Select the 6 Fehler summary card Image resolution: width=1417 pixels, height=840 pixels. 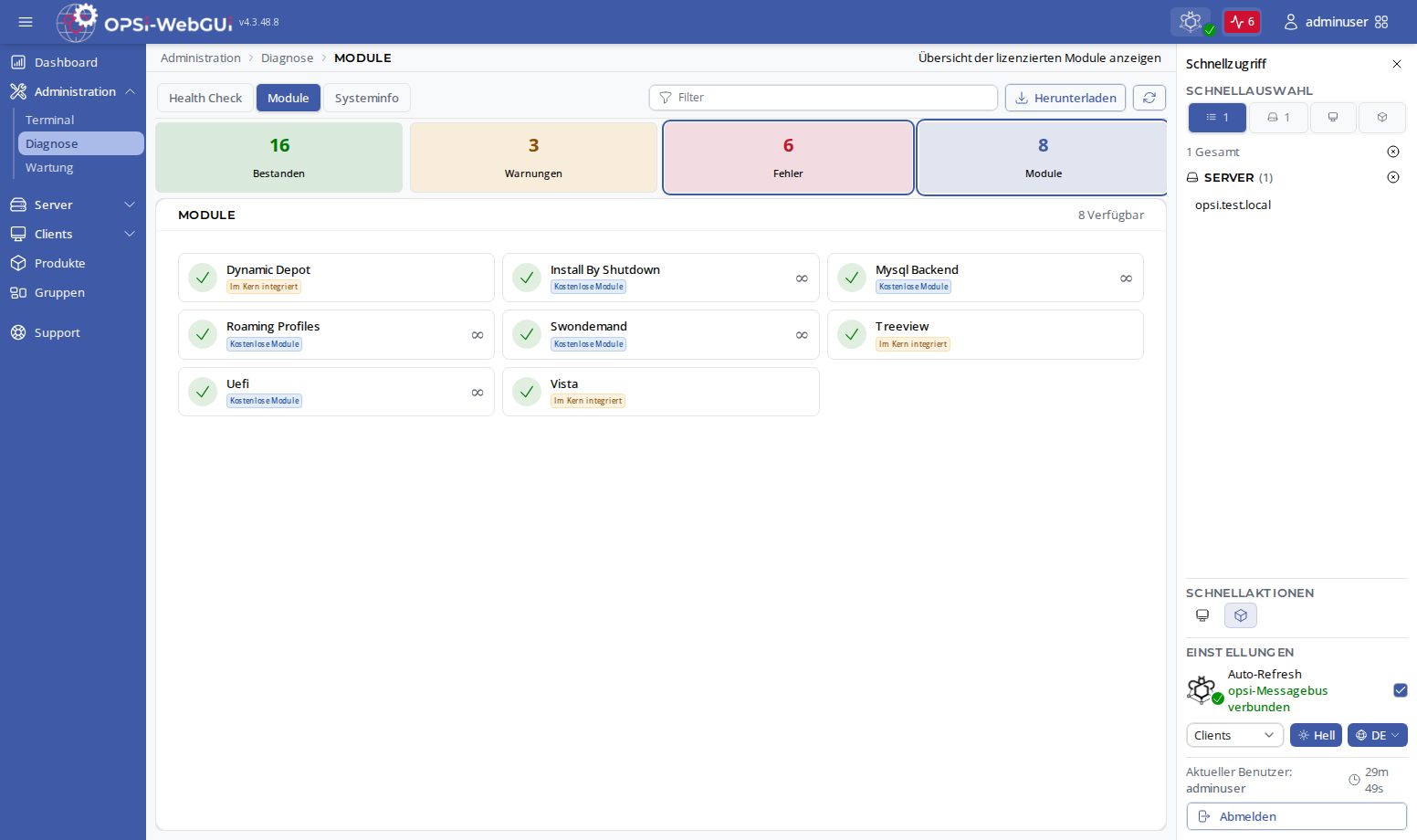[788, 157]
